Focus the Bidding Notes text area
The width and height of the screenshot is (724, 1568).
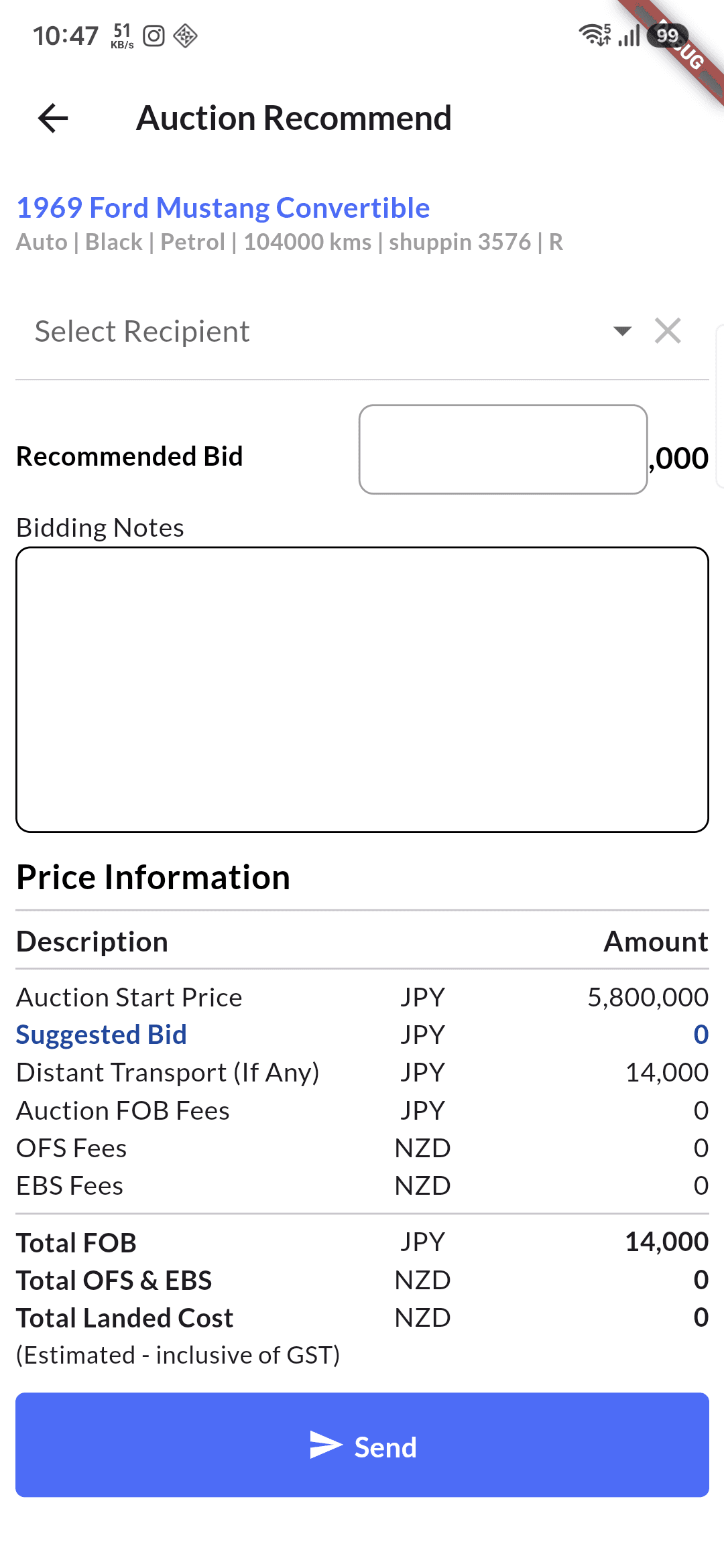tap(362, 690)
